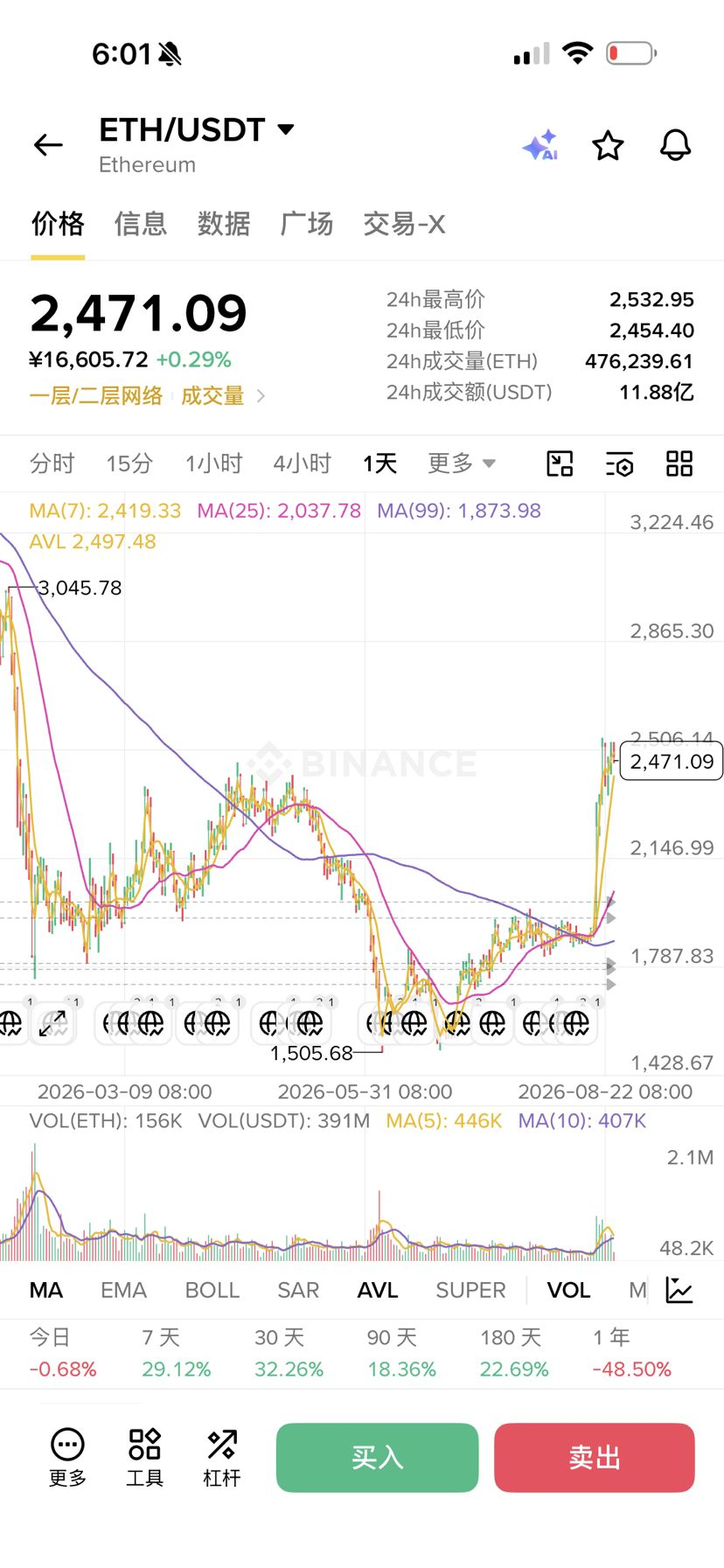Tap the MA(99): 1,873.98 legend
This screenshot has height=1568, width=724.
(x=459, y=511)
